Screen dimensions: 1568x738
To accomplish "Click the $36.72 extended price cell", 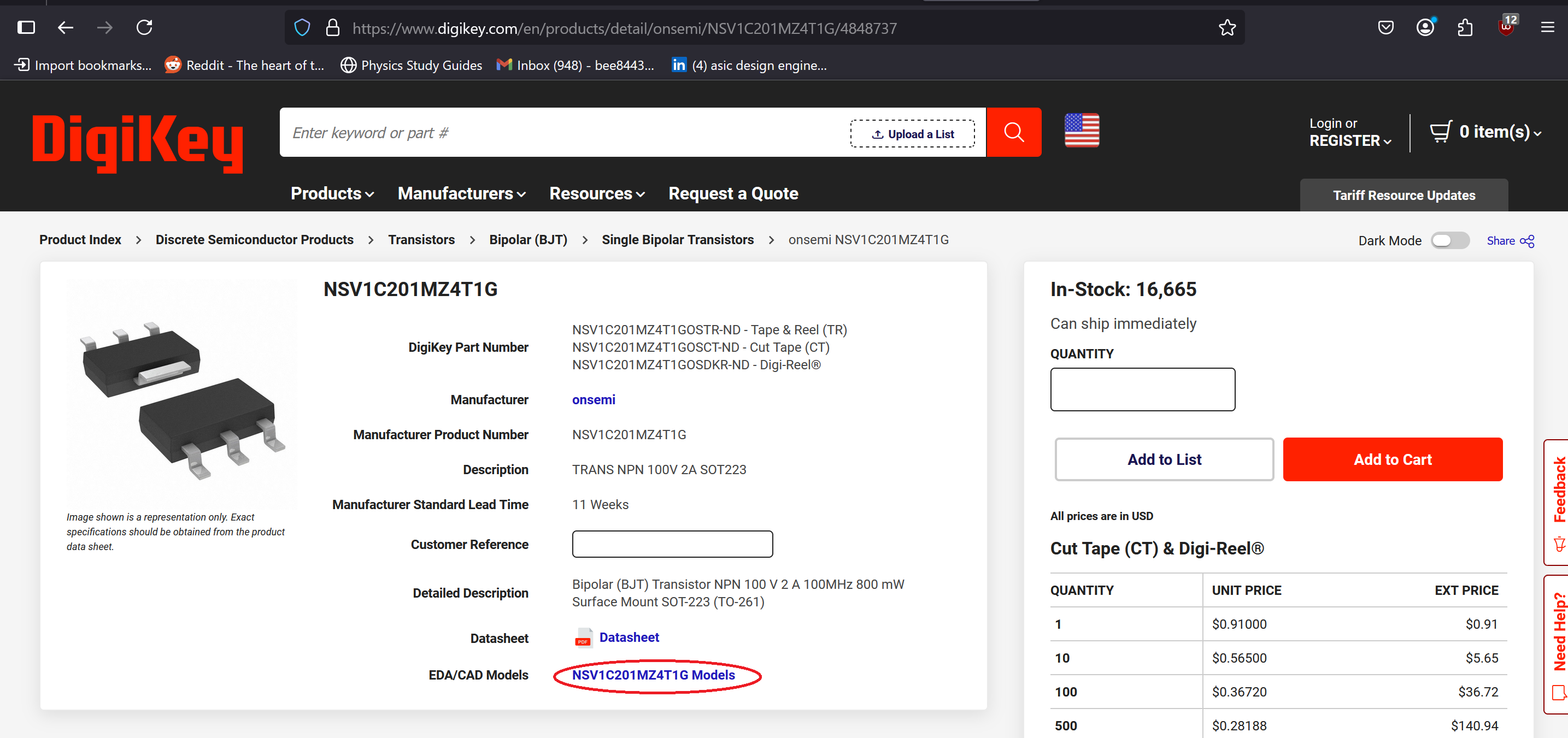I will (1478, 692).
